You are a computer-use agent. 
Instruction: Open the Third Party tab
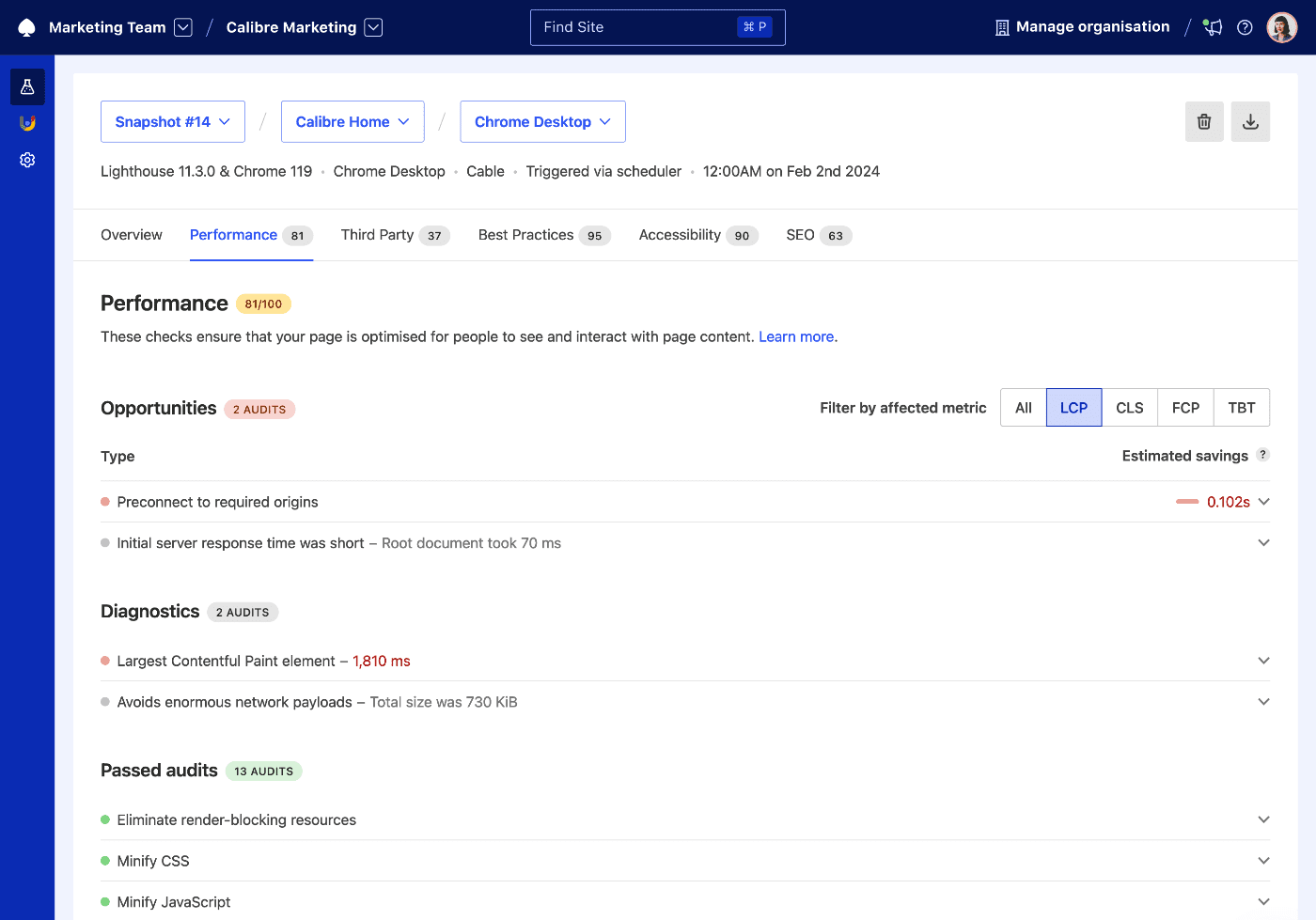tap(380, 235)
